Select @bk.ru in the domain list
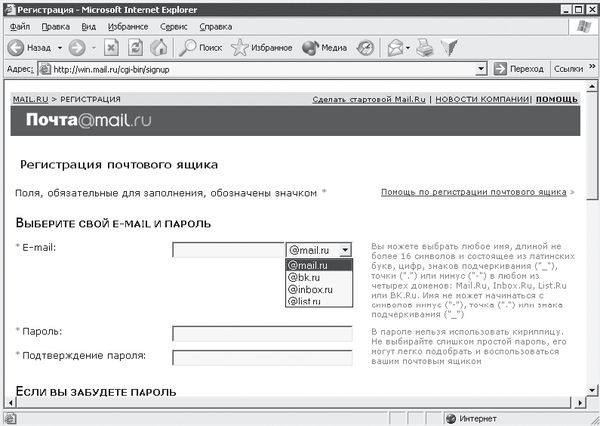 click(x=302, y=277)
